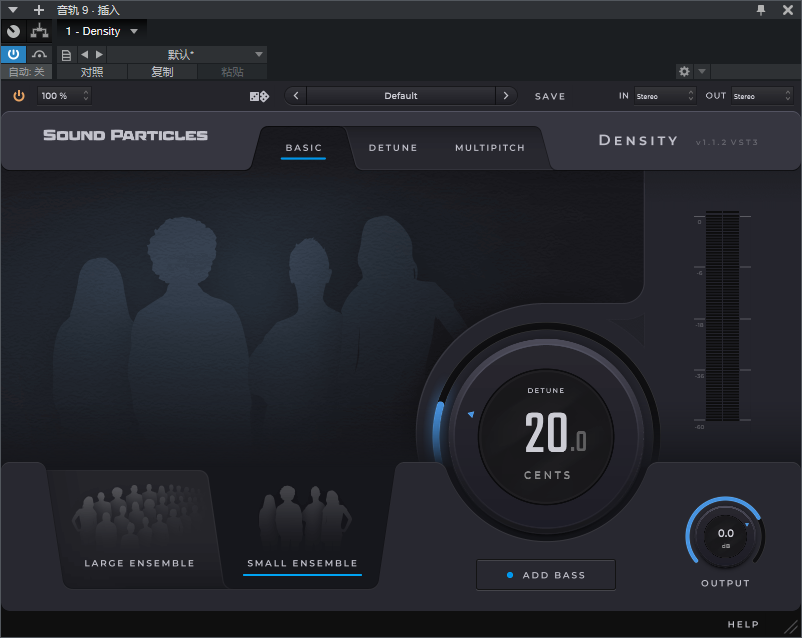Viewport: 802px width, 638px height.
Task: Open the routing diagram icon
Action: [x=39, y=32]
